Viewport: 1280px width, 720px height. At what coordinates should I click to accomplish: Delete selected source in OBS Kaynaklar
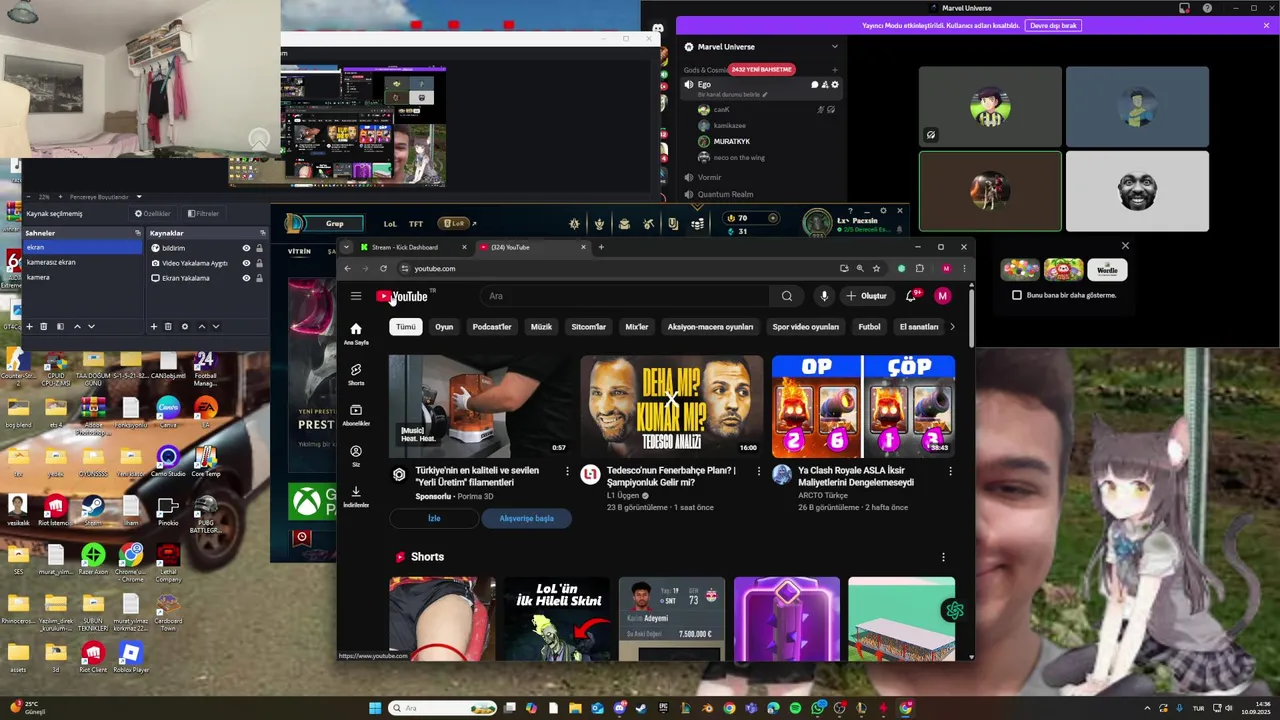168,326
